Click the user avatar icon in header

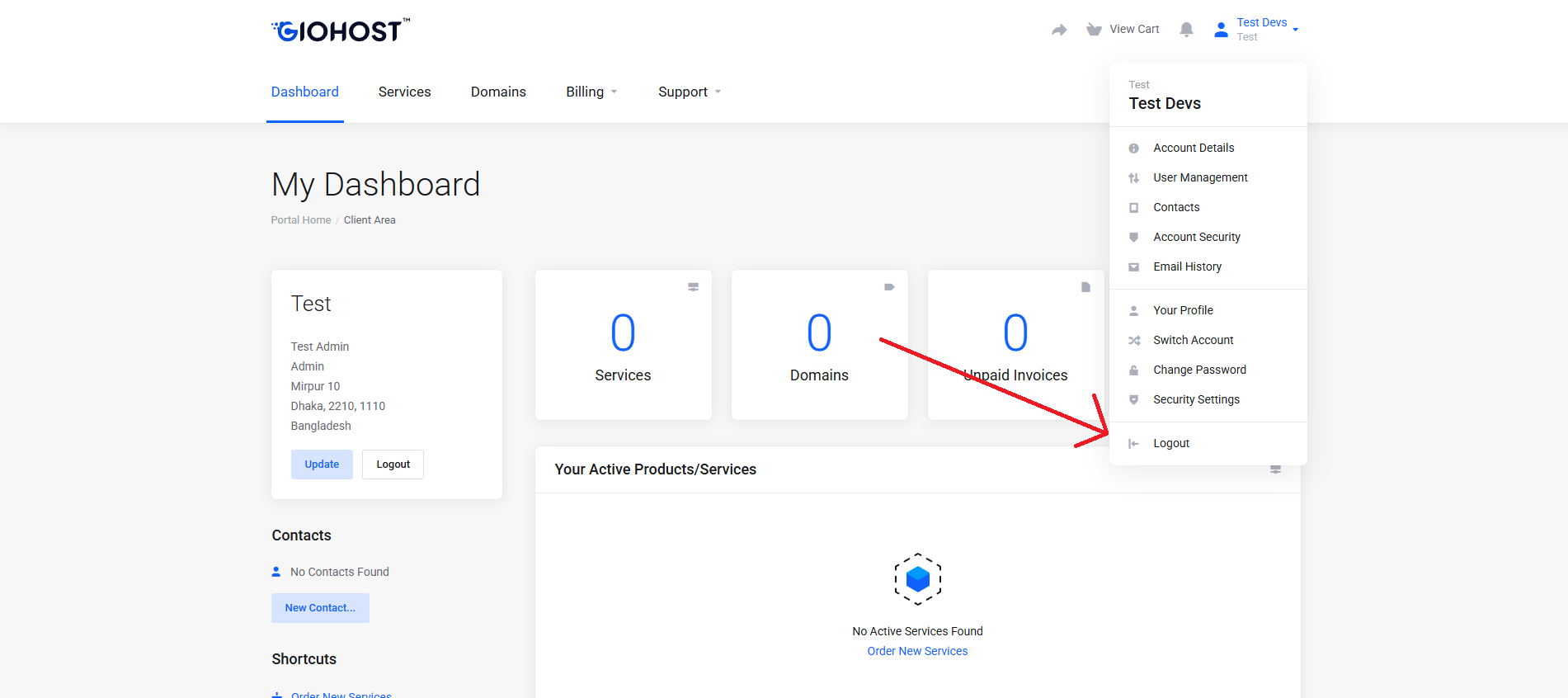coord(1221,30)
